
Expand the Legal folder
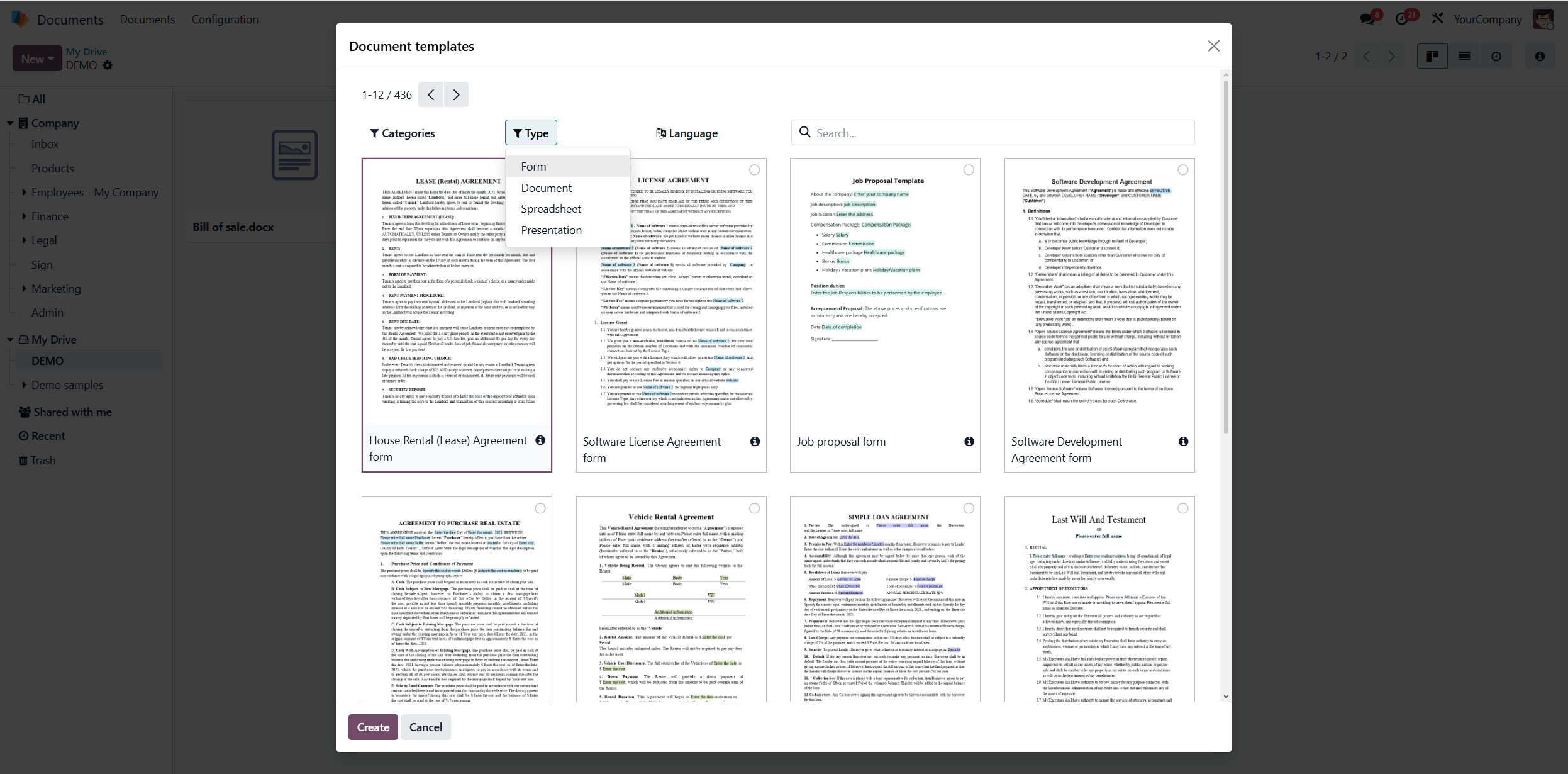click(x=24, y=240)
